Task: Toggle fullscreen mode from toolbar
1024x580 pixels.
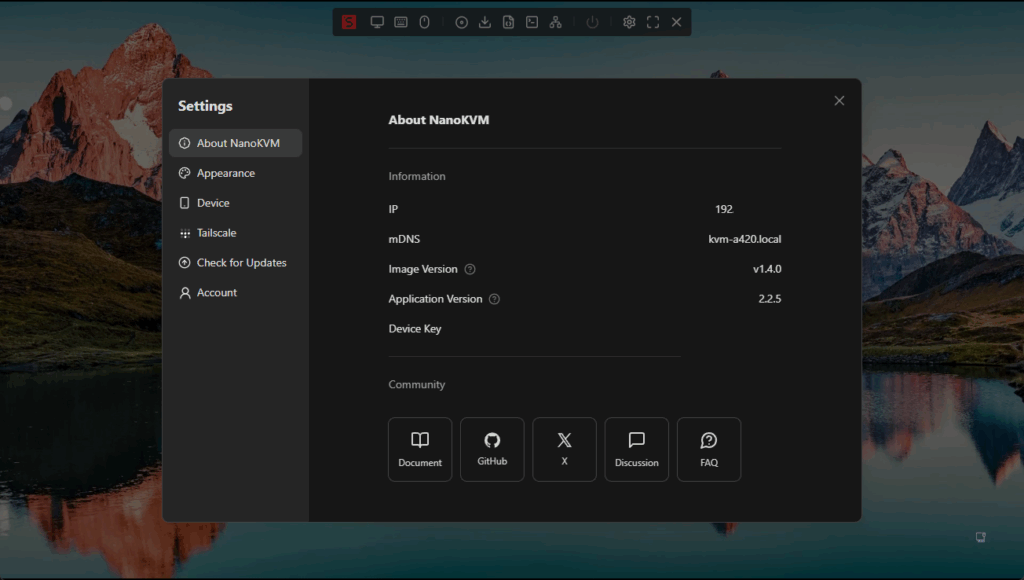Action: click(653, 22)
